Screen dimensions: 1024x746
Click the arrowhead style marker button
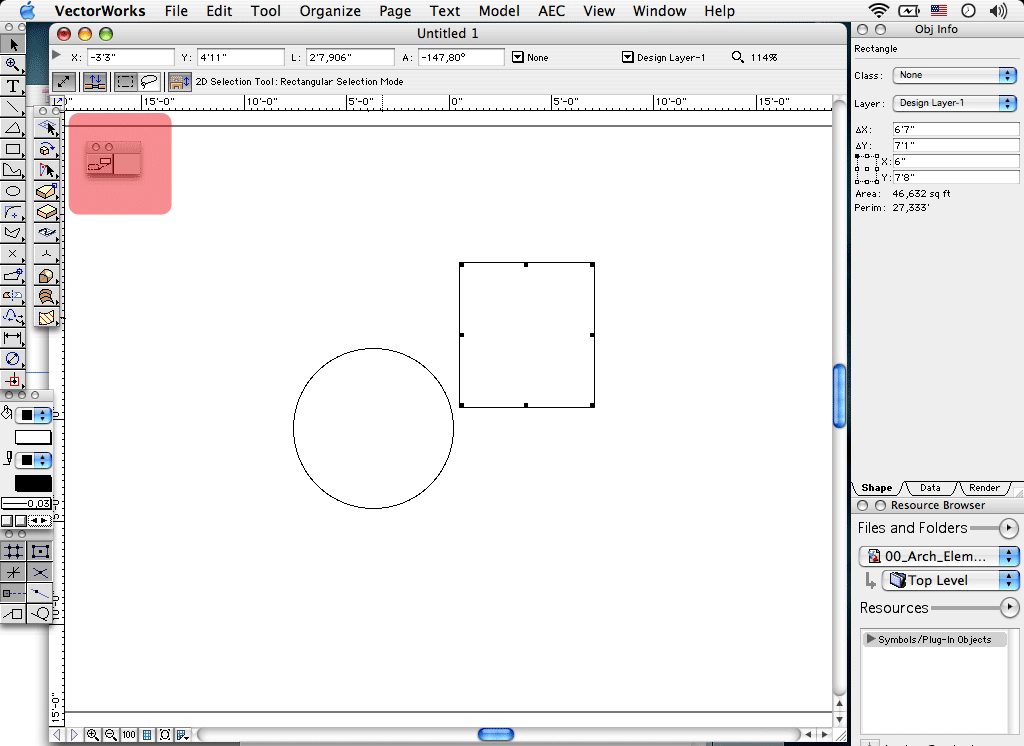click(x=40, y=521)
